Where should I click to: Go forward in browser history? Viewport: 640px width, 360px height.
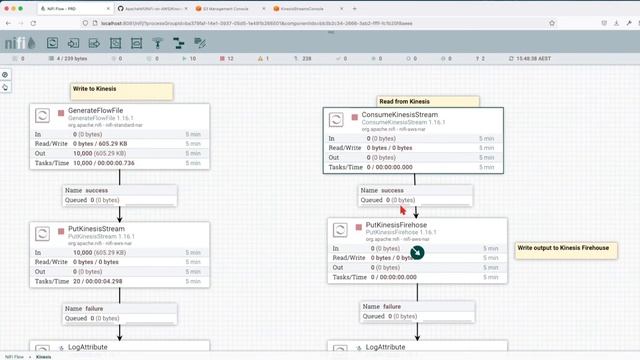(21, 23)
